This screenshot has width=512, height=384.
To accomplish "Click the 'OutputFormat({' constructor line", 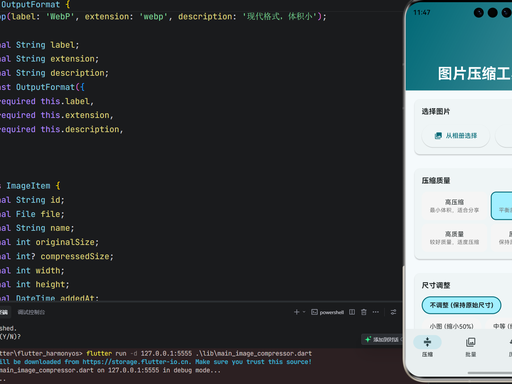I will [50, 87].
